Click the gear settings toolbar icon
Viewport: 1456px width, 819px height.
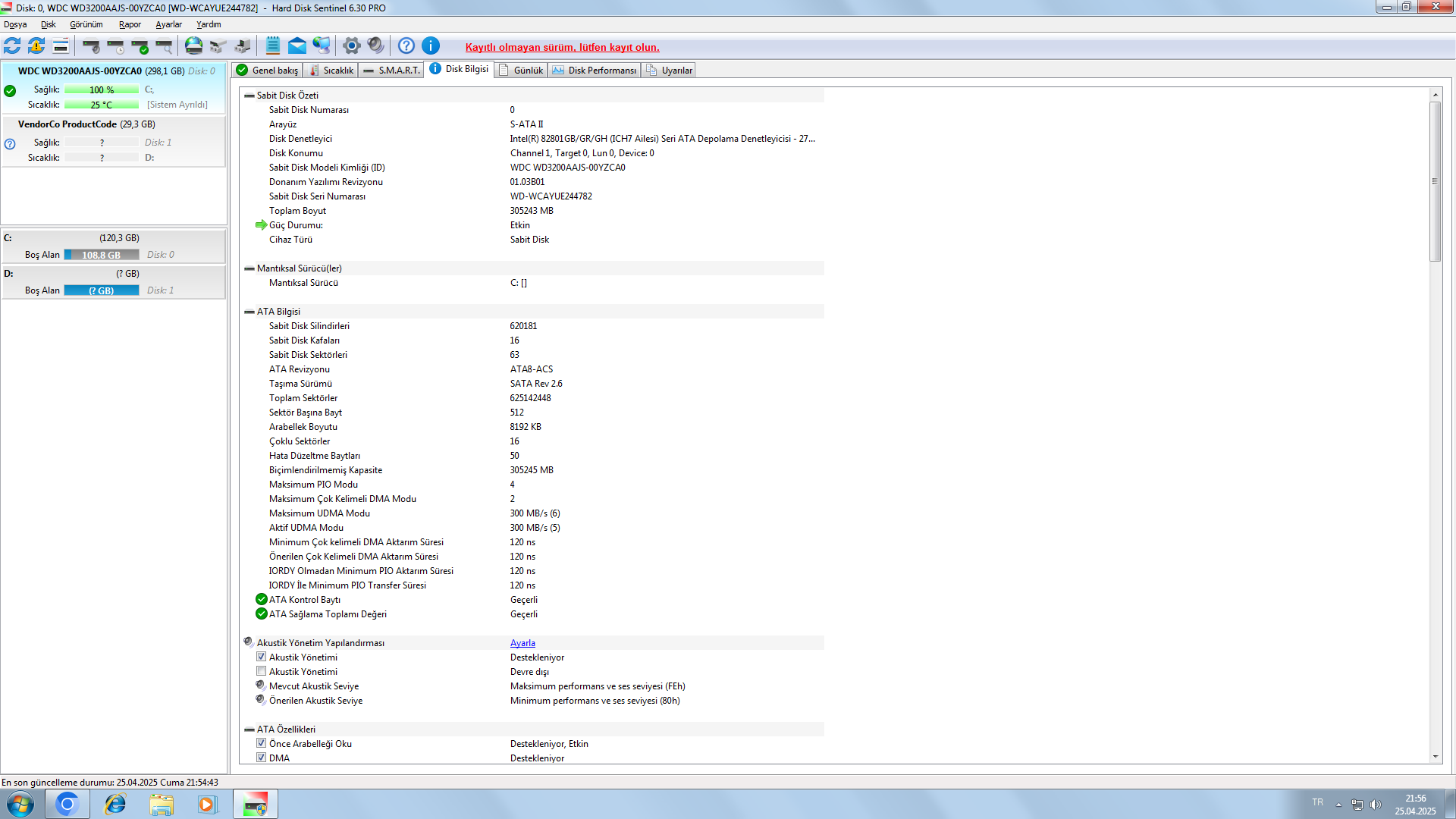click(x=351, y=46)
